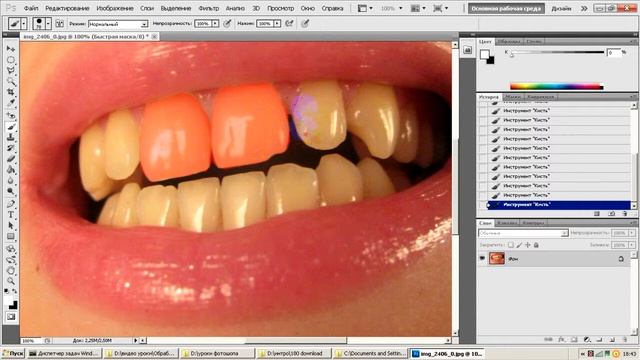
Task: Delete current state in History panel
Action: click(x=624, y=213)
